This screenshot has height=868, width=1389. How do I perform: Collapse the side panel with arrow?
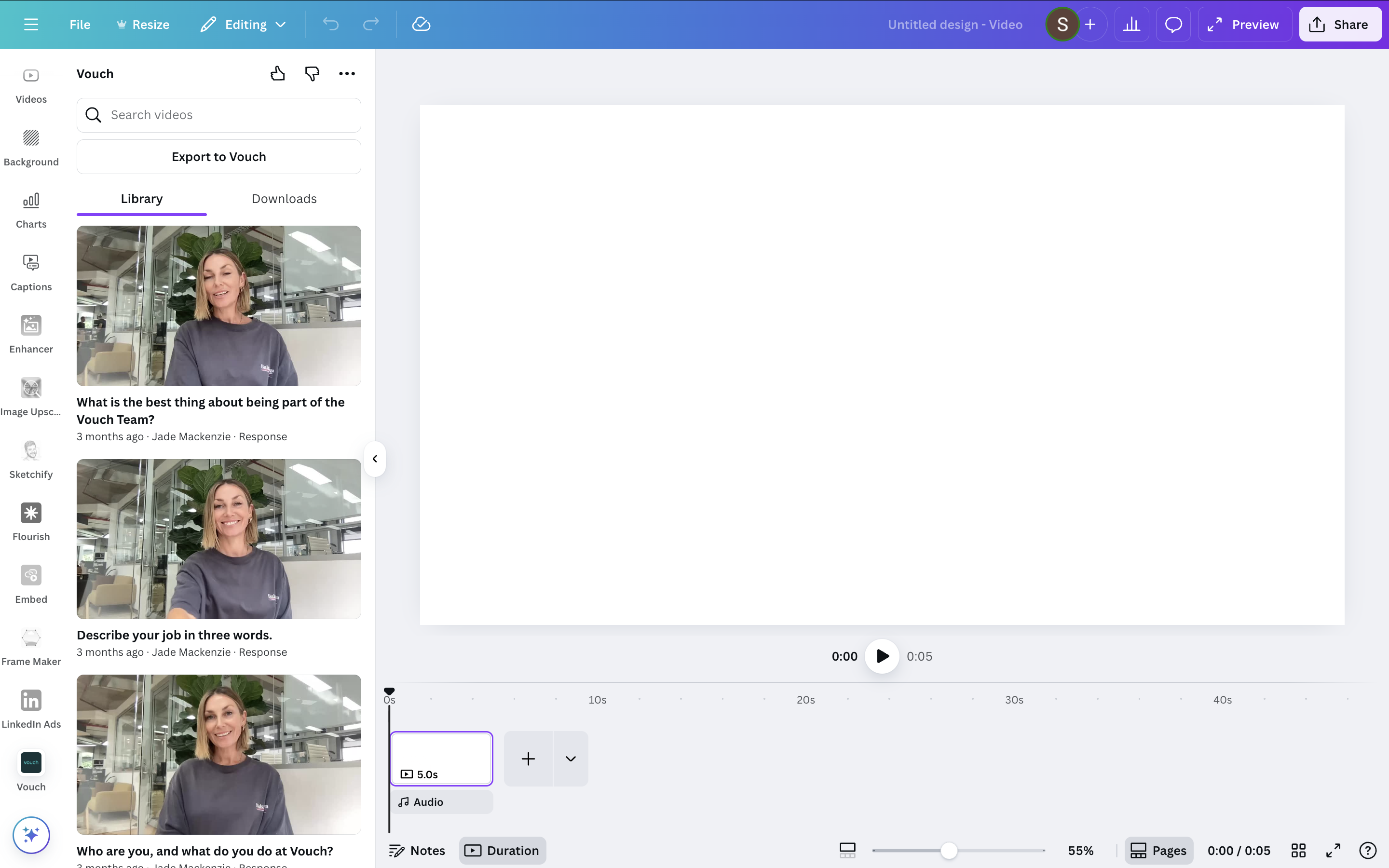coord(375,459)
